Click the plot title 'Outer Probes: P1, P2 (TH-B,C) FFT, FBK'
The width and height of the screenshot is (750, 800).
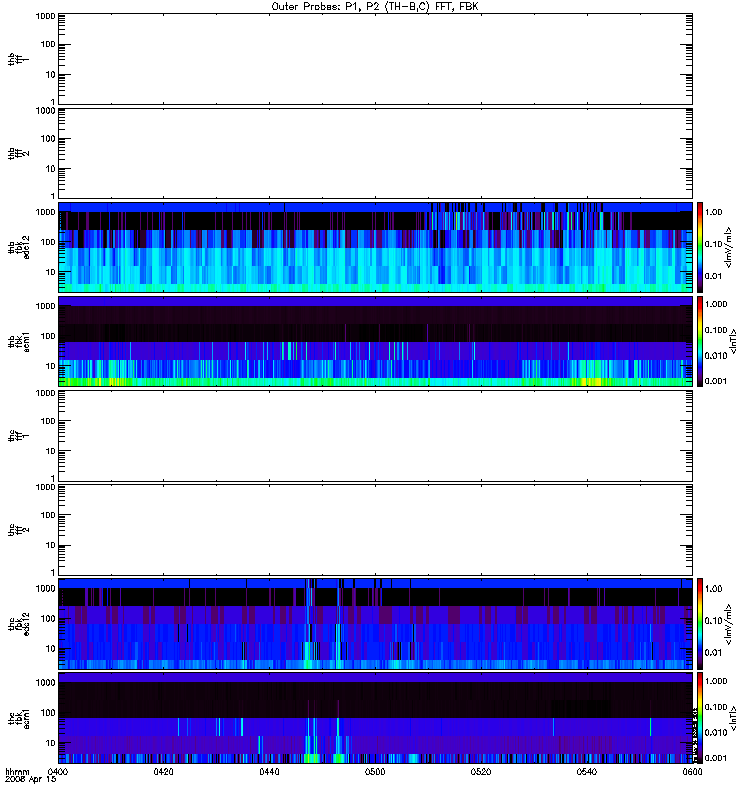coord(375,7)
